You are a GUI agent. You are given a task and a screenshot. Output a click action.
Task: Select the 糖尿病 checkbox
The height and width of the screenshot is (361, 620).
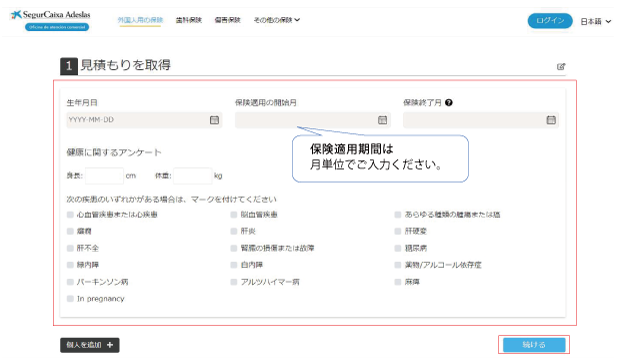[x=398, y=248]
